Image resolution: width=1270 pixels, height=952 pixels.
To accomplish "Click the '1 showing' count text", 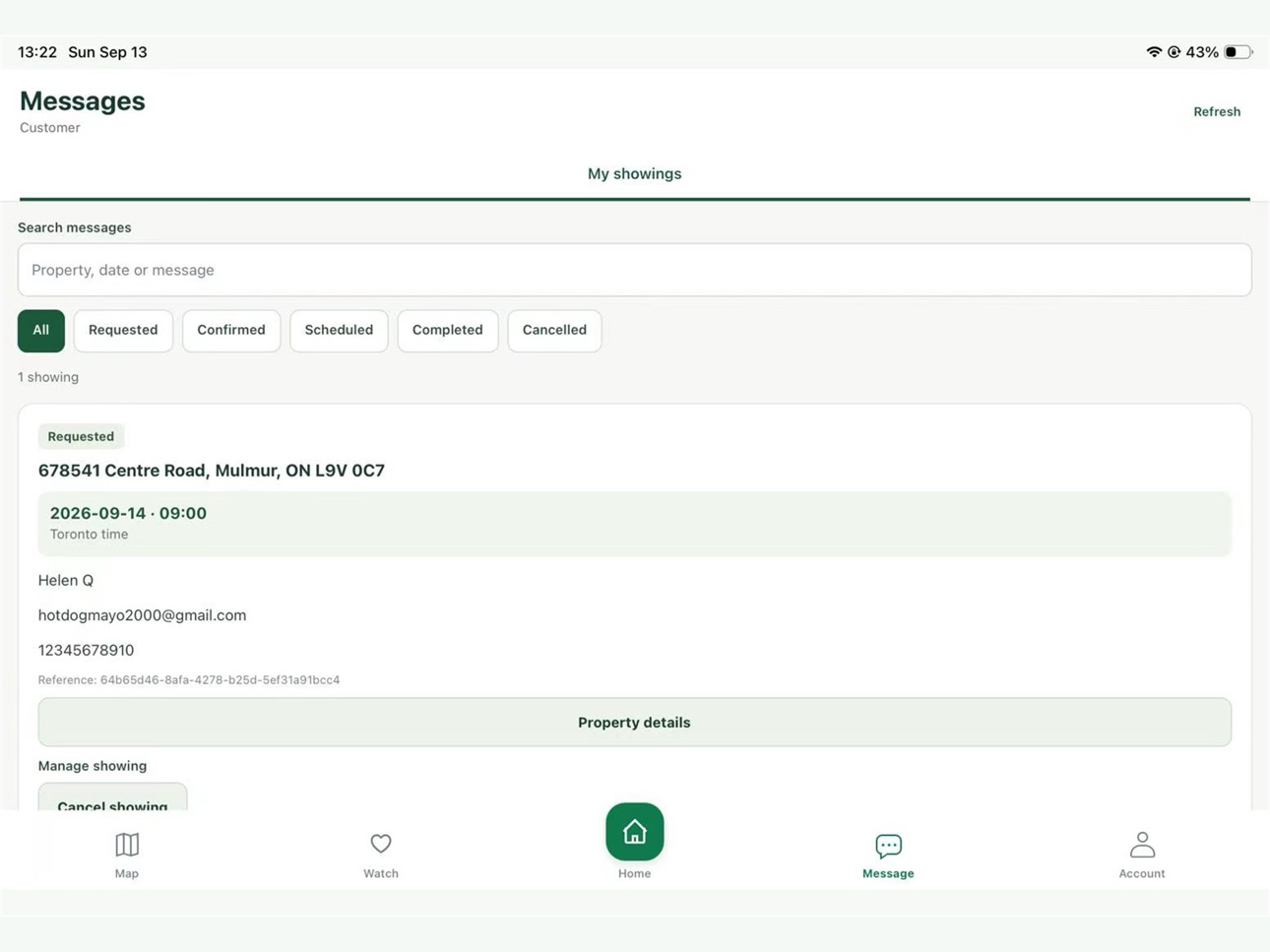I will [48, 377].
